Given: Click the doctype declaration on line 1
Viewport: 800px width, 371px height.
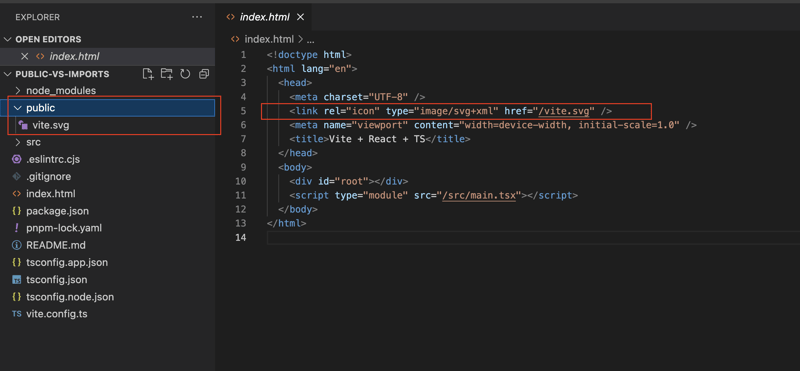Looking at the screenshot, I should point(309,55).
